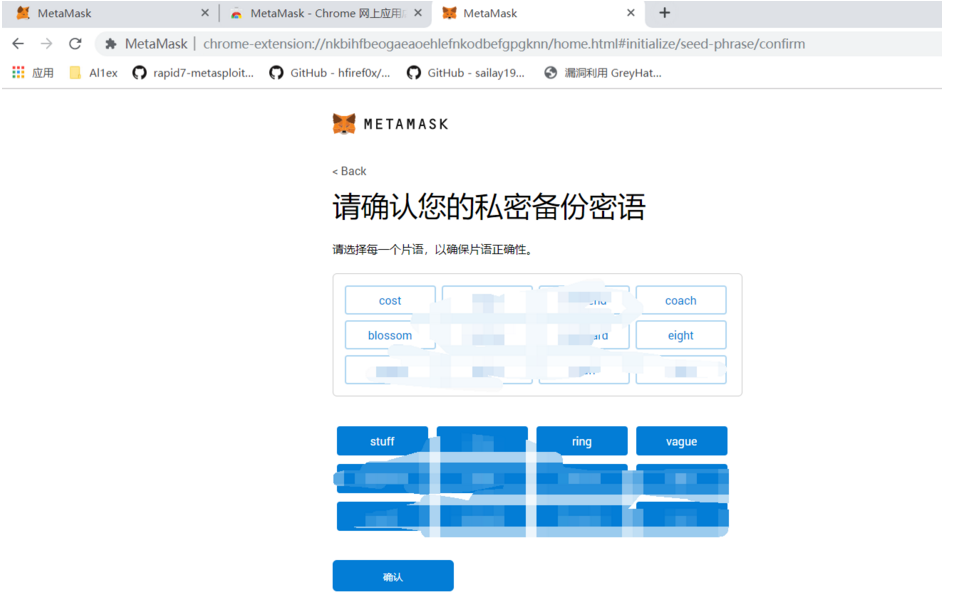
Task: Select the word "stuff" from the word bank
Action: [382, 440]
